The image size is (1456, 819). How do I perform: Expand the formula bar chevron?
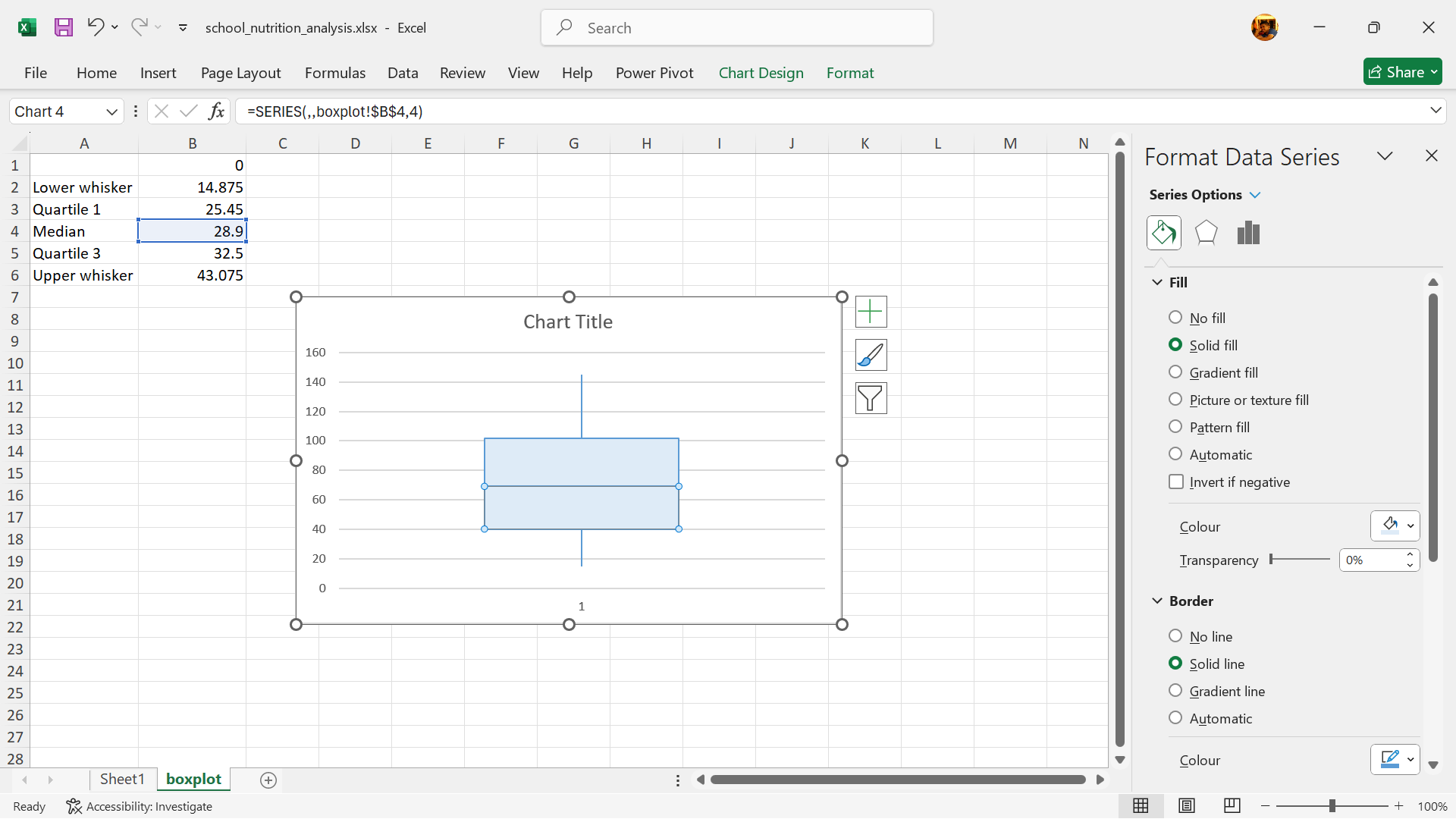1436,111
